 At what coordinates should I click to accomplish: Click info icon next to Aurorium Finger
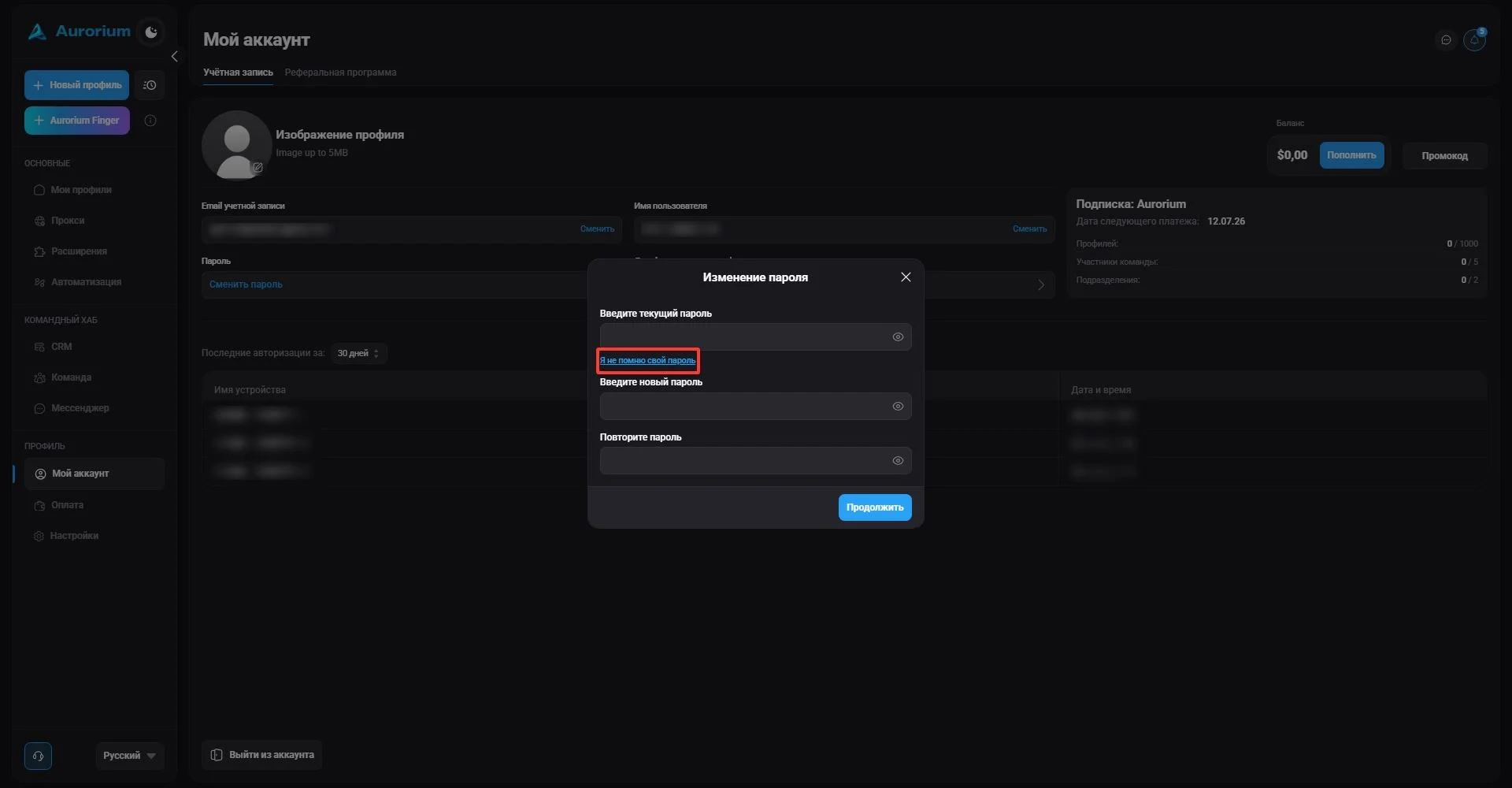click(x=150, y=121)
